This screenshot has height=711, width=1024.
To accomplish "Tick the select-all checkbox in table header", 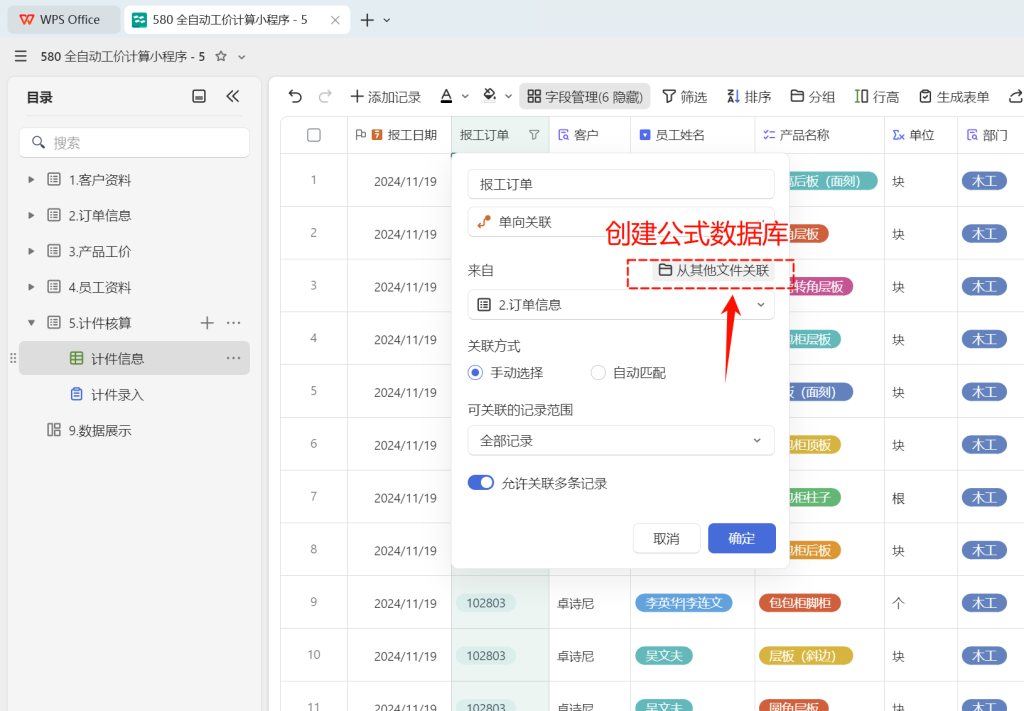I will 314,135.
